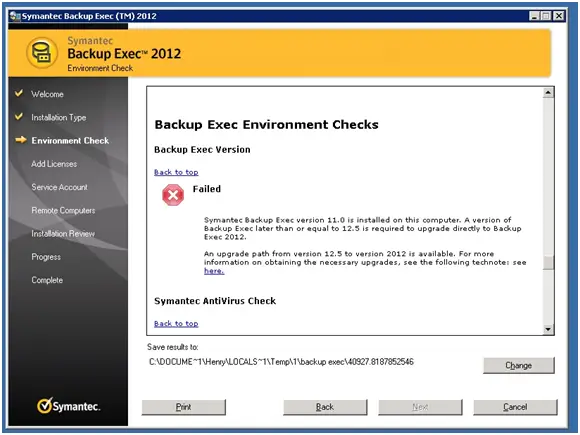The height and width of the screenshot is (435, 580).
Task: Select Add Licenses step in sidebar
Action: 54,164
